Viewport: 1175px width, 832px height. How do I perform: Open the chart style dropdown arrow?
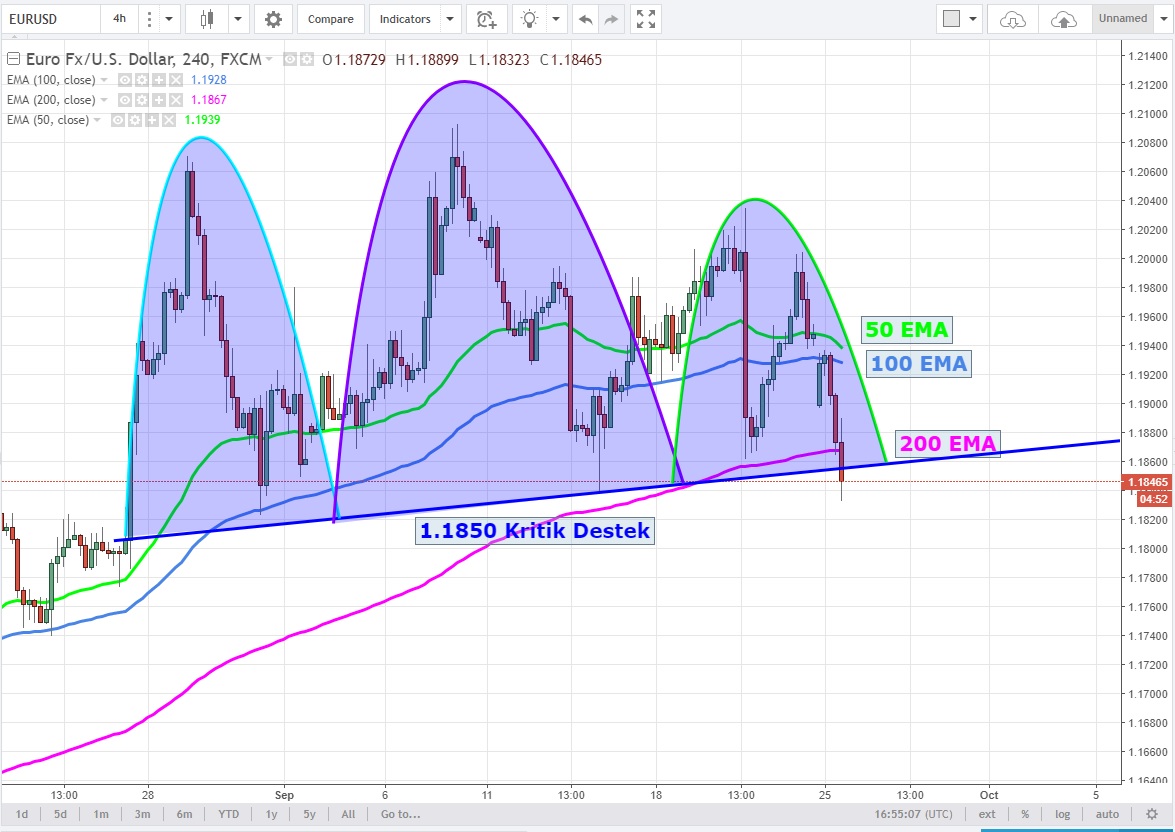click(x=238, y=19)
